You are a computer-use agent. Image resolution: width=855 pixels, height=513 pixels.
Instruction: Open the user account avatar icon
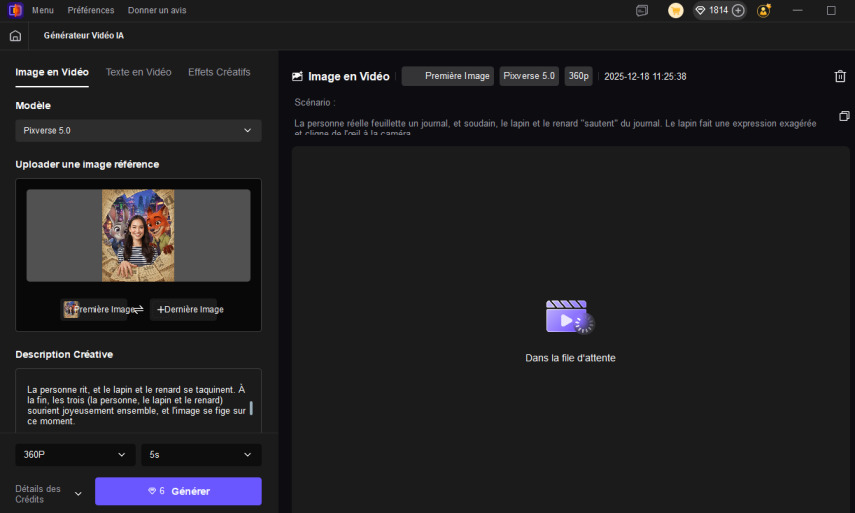764,10
